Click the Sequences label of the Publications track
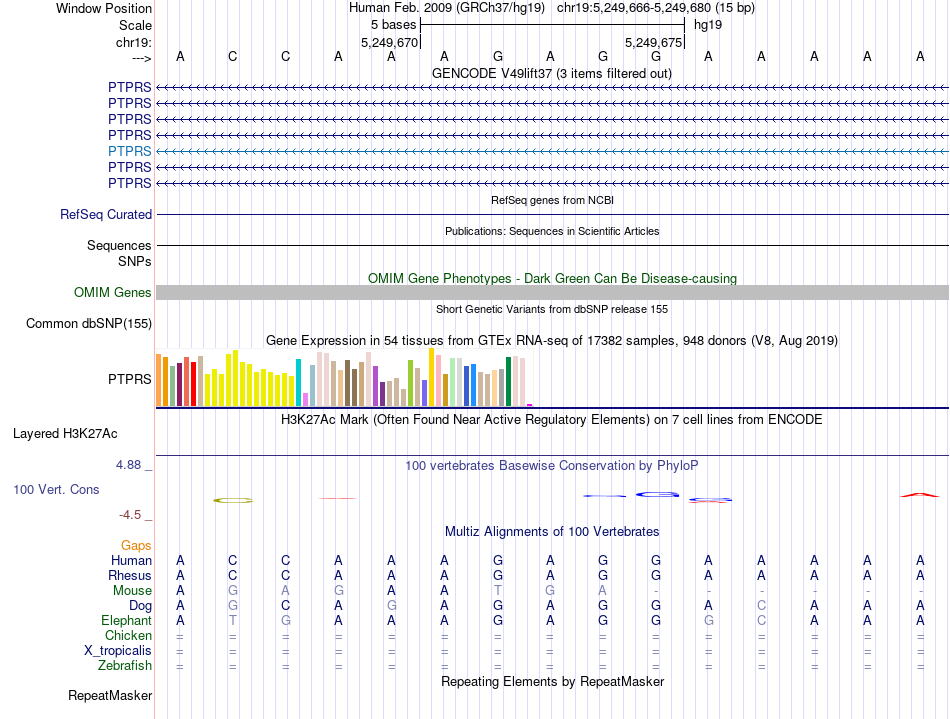The width and height of the screenshot is (950, 719). pos(119,245)
